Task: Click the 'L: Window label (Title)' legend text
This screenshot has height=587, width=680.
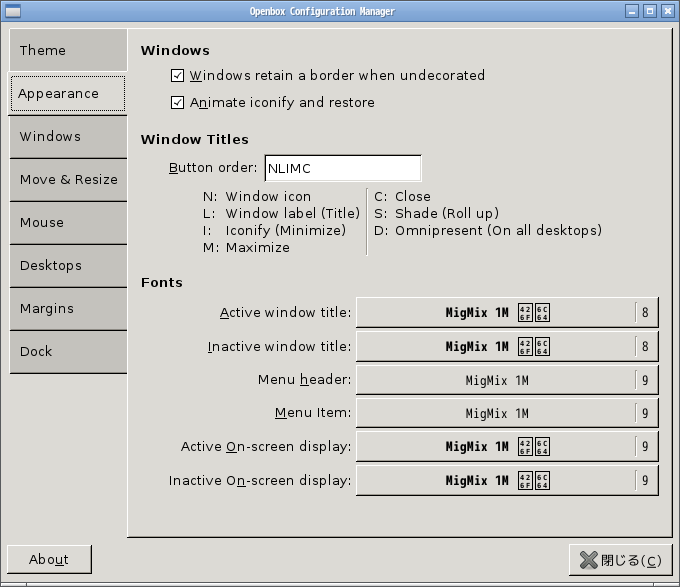Action: point(281,213)
